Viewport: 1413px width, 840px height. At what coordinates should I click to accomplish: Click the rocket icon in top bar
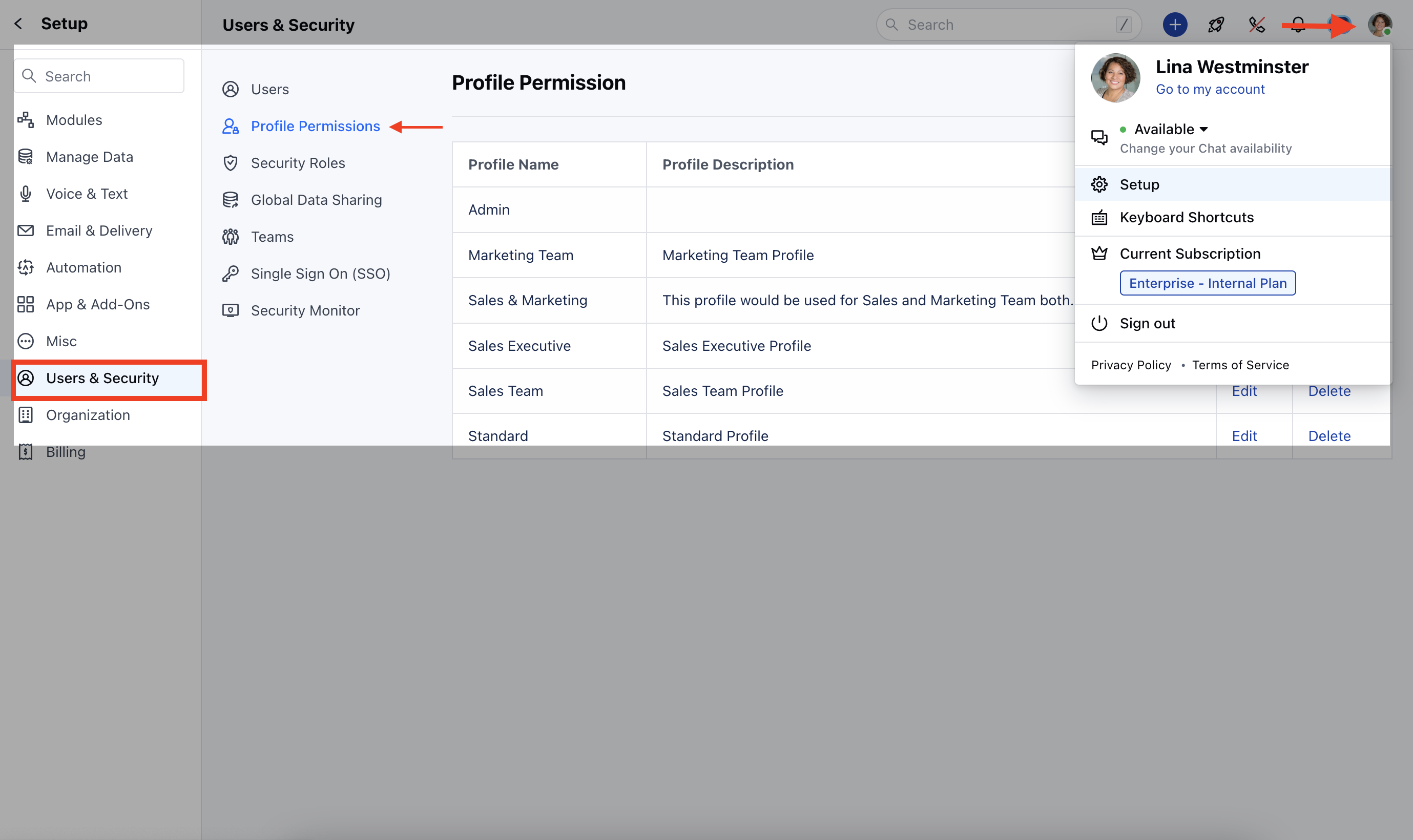(x=1215, y=25)
